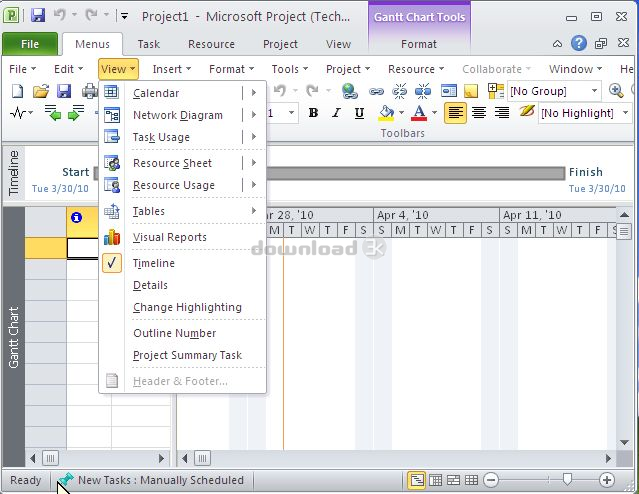Open the background fill color dropdown arrow
The image size is (639, 494).
(x=401, y=113)
